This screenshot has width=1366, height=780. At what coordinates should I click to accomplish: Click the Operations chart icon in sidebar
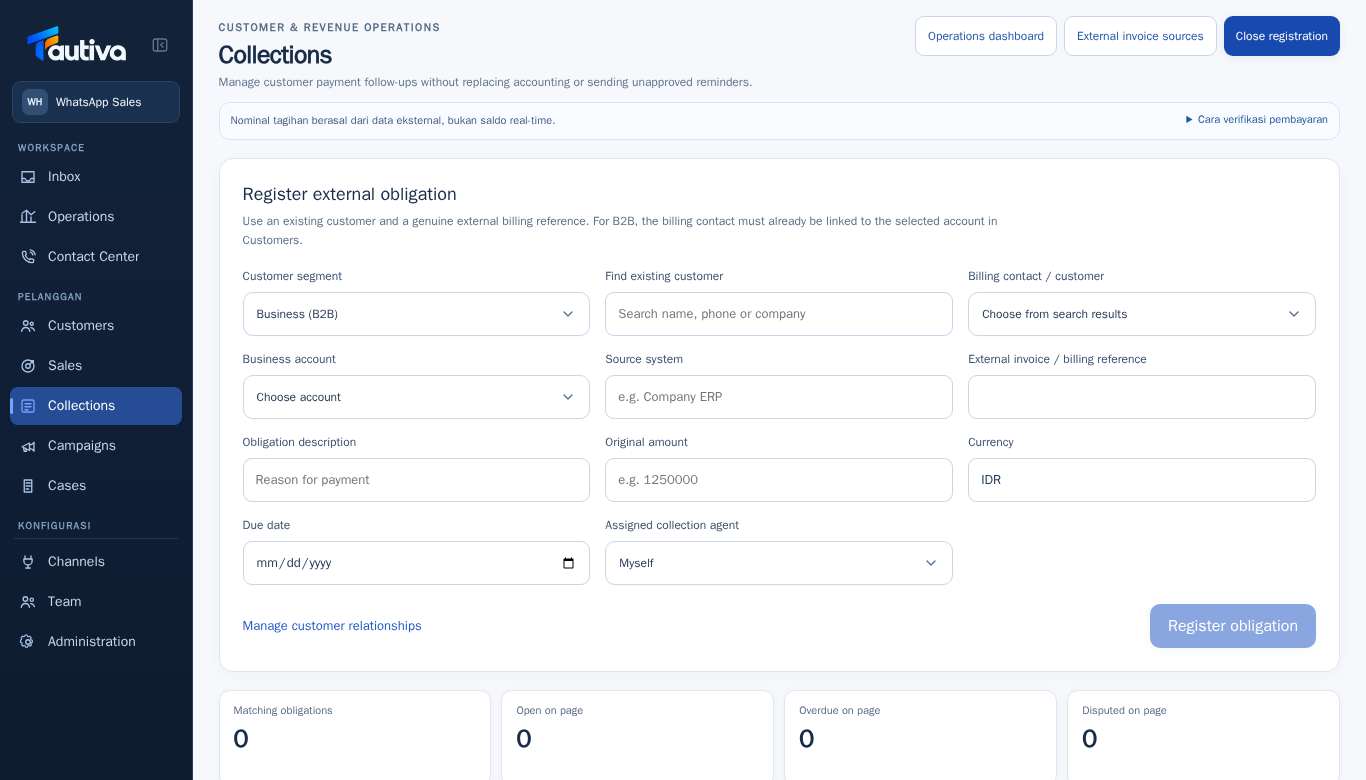tap(28, 217)
